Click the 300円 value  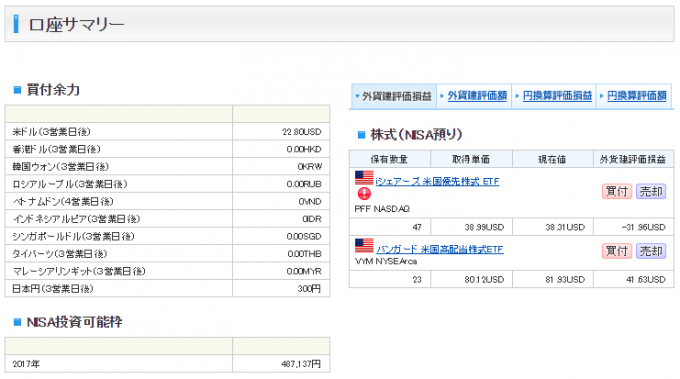(x=309, y=288)
